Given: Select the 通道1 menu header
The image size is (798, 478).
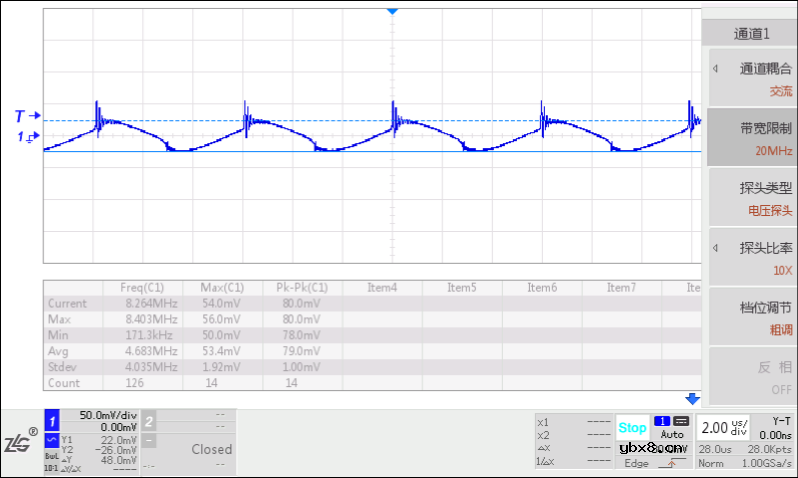Looking at the screenshot, I should [x=752, y=33].
